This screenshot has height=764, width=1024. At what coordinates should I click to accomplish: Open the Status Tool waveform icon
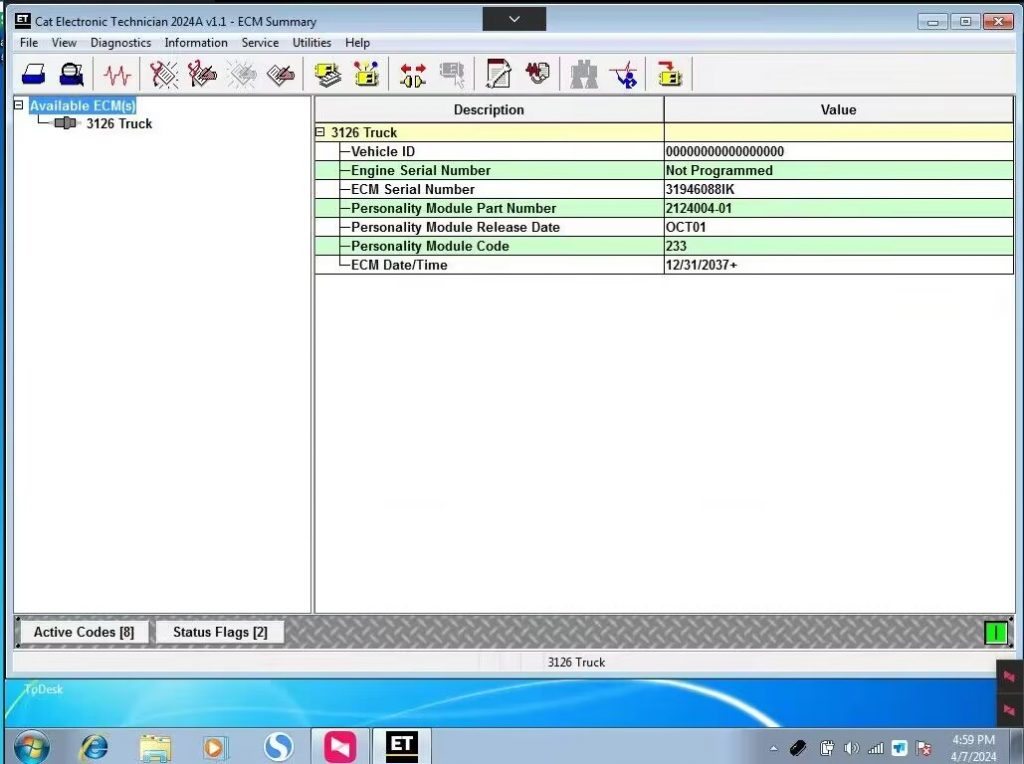(x=117, y=75)
